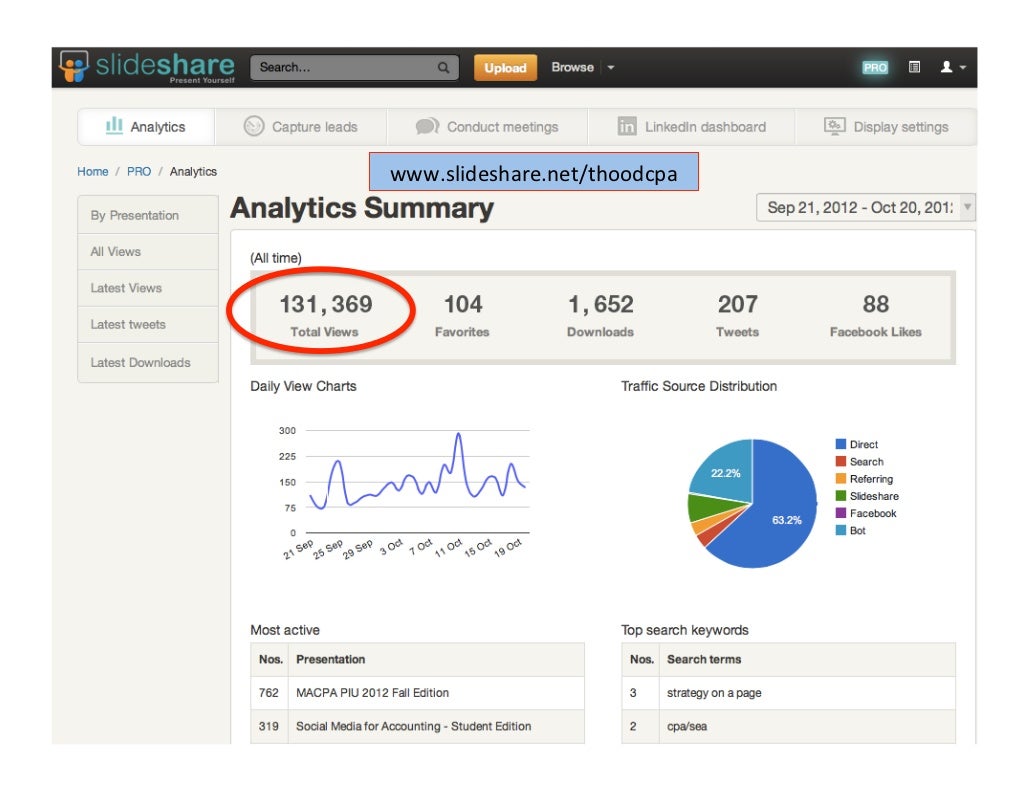Click the 88 Facebook Likes stat
This screenshot has width=1024, height=792.
876,315
